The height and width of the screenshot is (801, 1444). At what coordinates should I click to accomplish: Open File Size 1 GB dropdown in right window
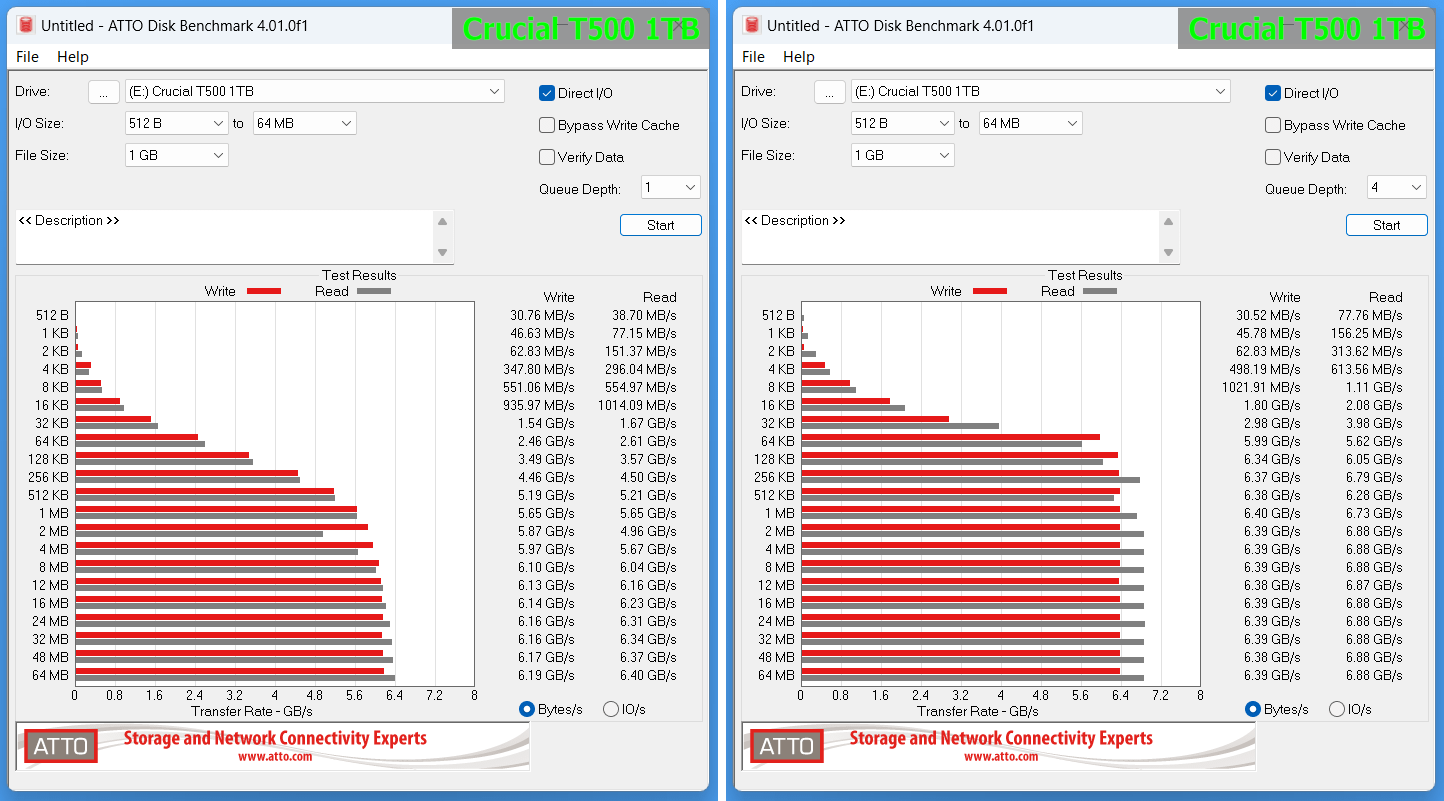903,155
